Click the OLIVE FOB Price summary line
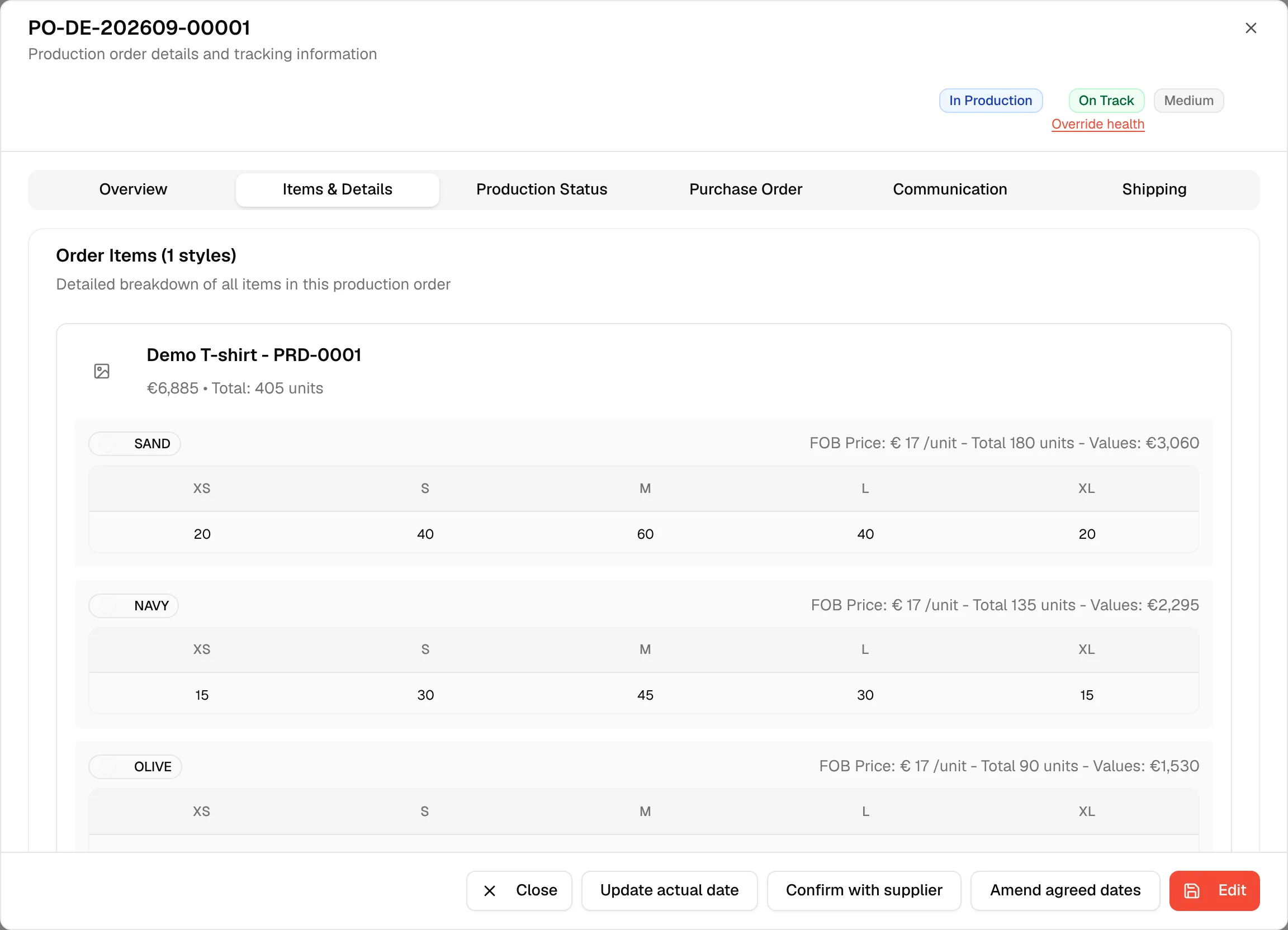 [1008, 766]
